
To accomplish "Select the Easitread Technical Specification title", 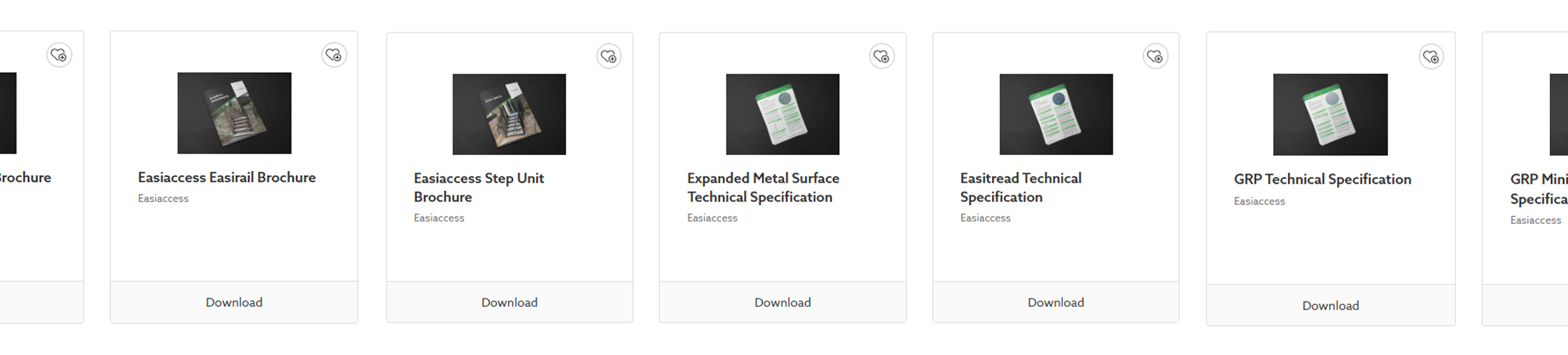I will pyautogui.click(x=1020, y=187).
